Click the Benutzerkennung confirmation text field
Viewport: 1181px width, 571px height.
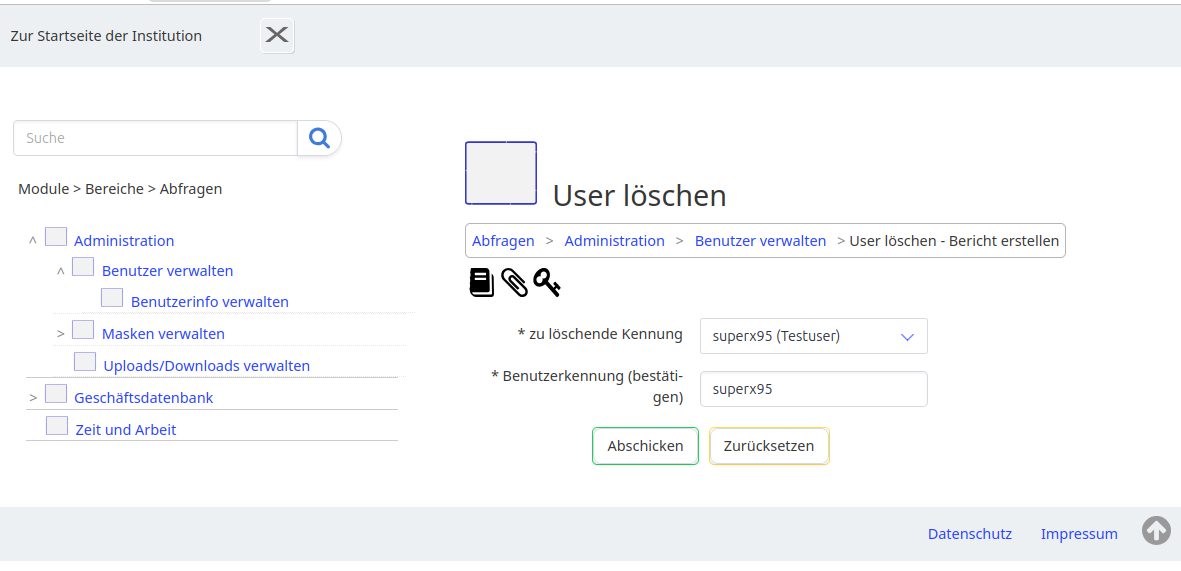(813, 389)
